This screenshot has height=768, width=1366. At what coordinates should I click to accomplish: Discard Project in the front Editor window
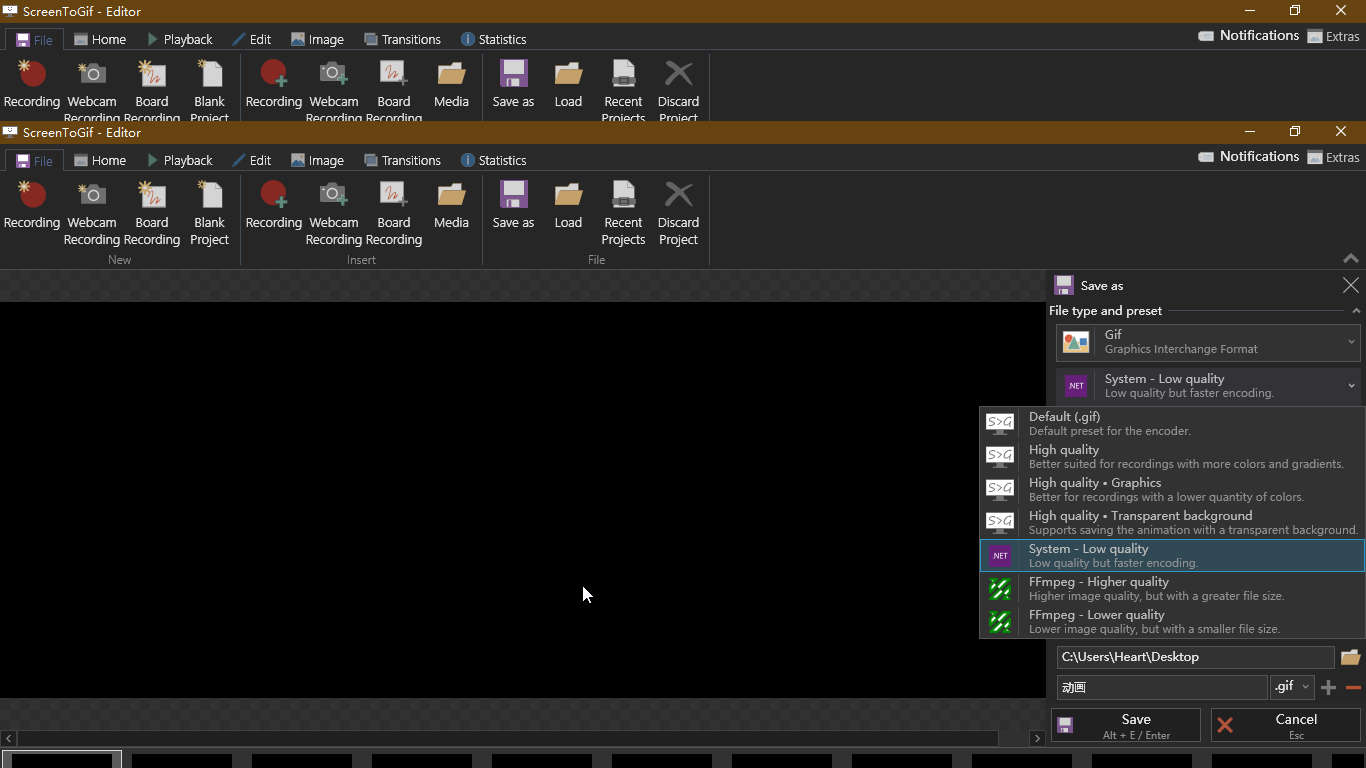coord(678,212)
